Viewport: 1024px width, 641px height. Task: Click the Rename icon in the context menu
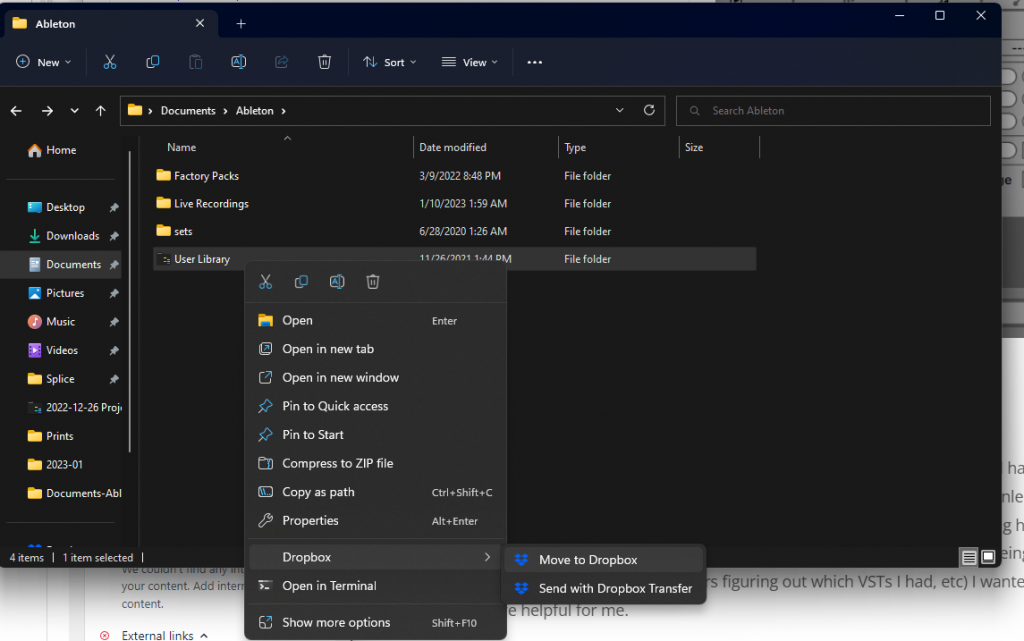pos(337,282)
